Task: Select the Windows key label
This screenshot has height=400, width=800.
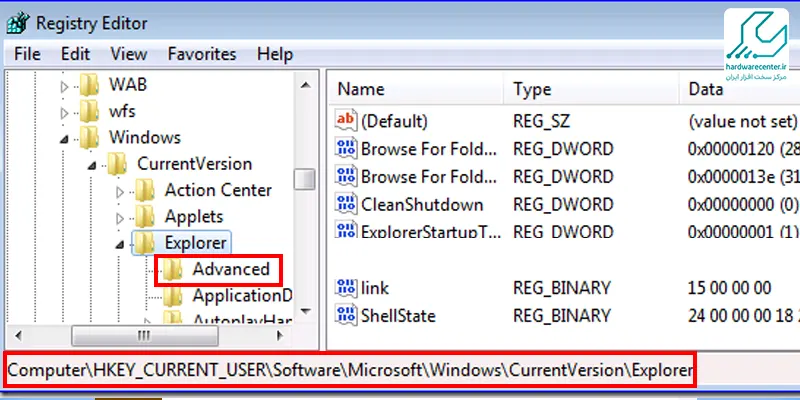Action: [x=145, y=137]
